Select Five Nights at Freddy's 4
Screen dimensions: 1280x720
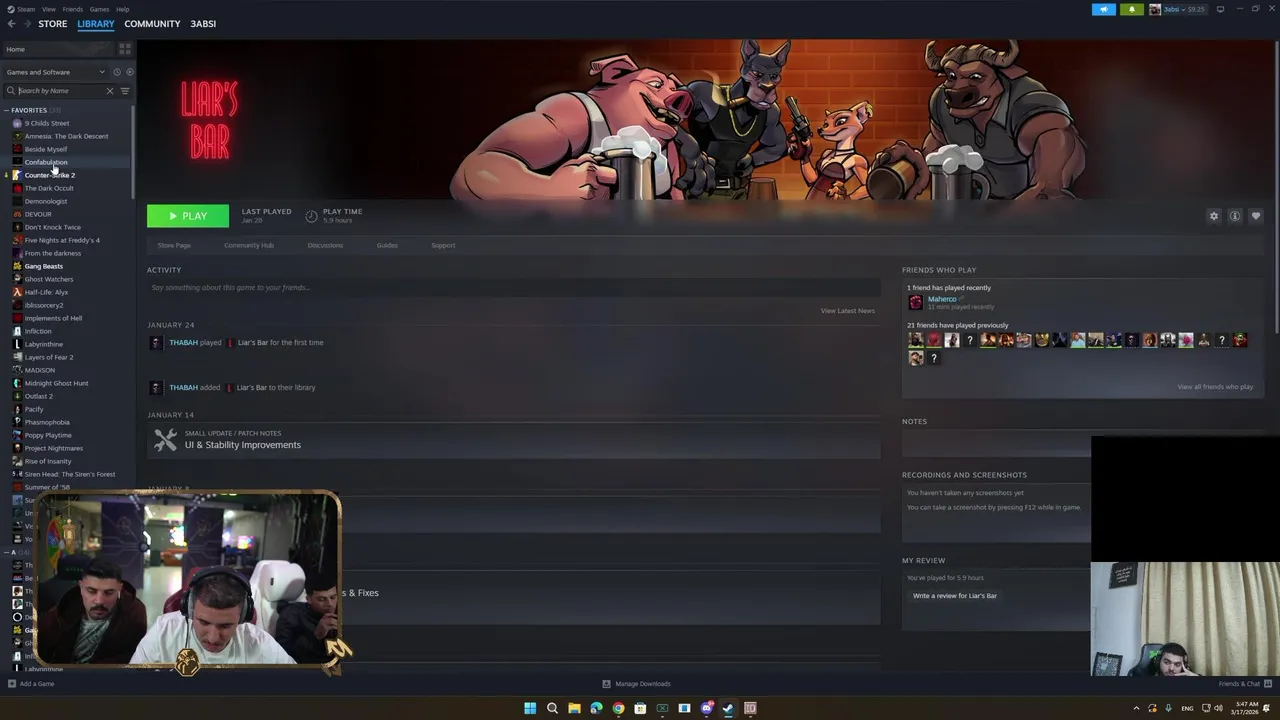click(62, 240)
